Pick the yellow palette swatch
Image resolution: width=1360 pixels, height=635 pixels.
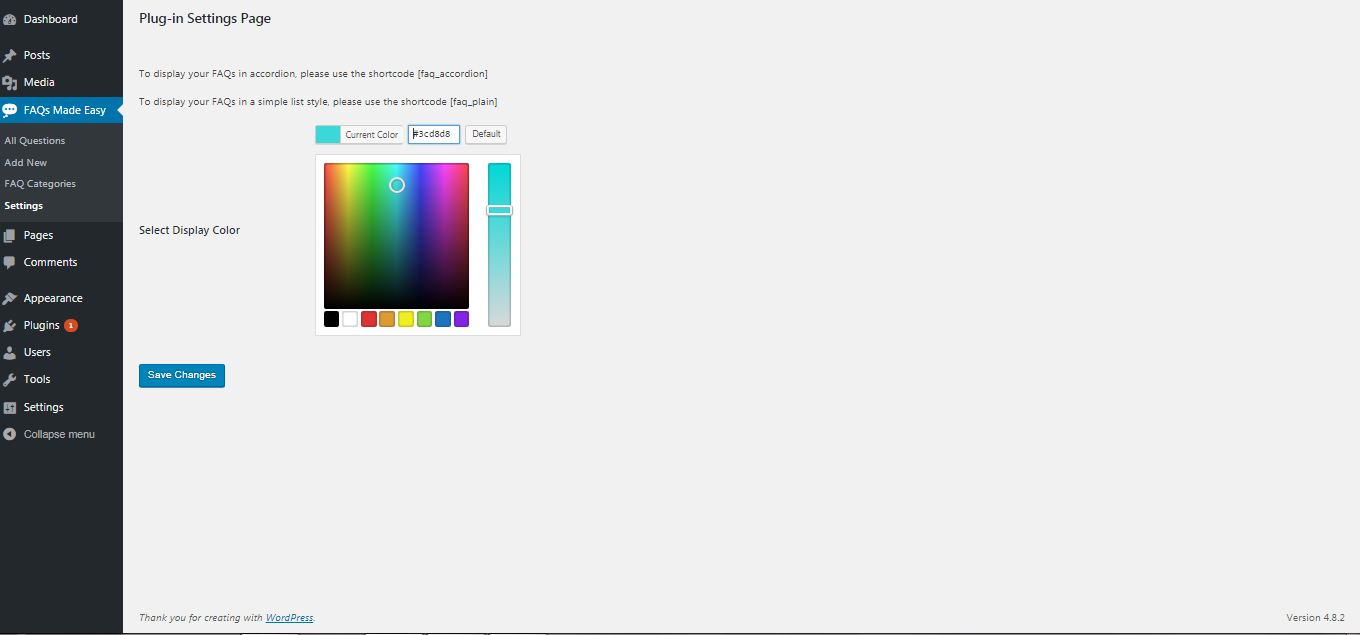coord(406,319)
